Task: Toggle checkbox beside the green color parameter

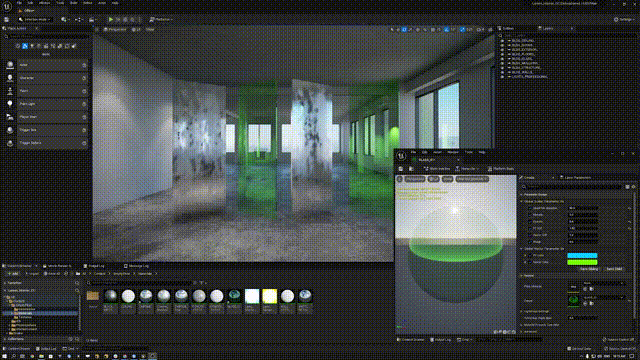Action: [530, 262]
